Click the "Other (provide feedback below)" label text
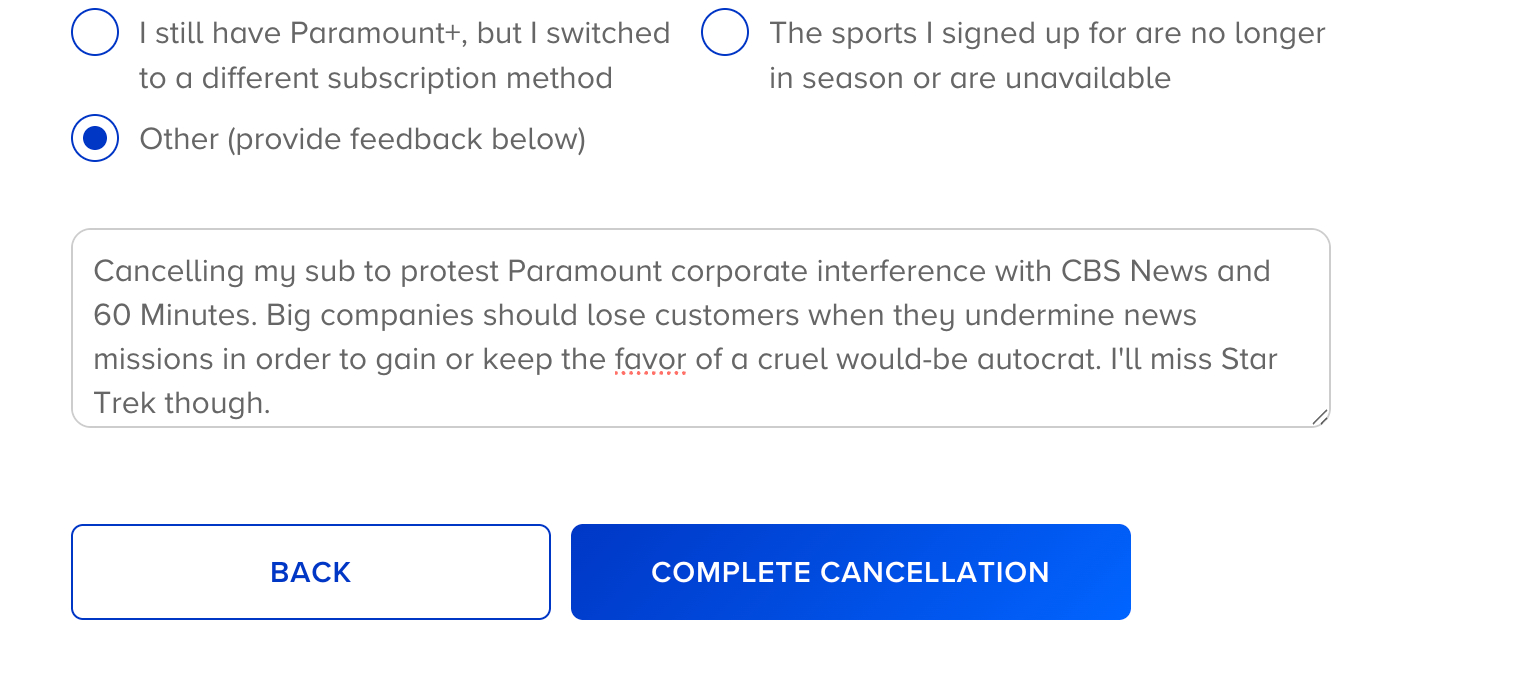This screenshot has height=698, width=1534. (x=362, y=139)
